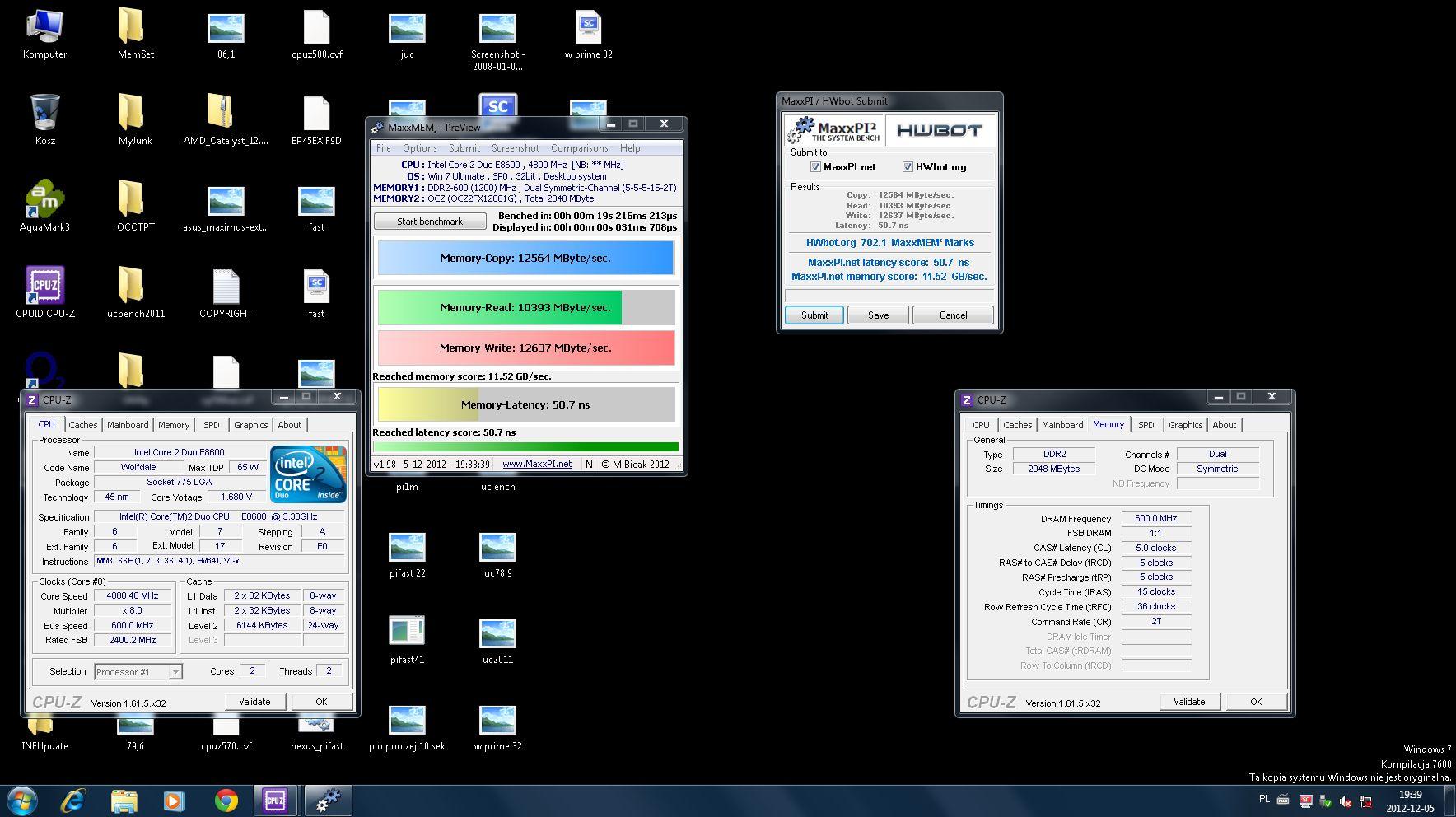Click Validate in right CPU-Z Memory window
1456x817 pixels.
click(x=1189, y=702)
